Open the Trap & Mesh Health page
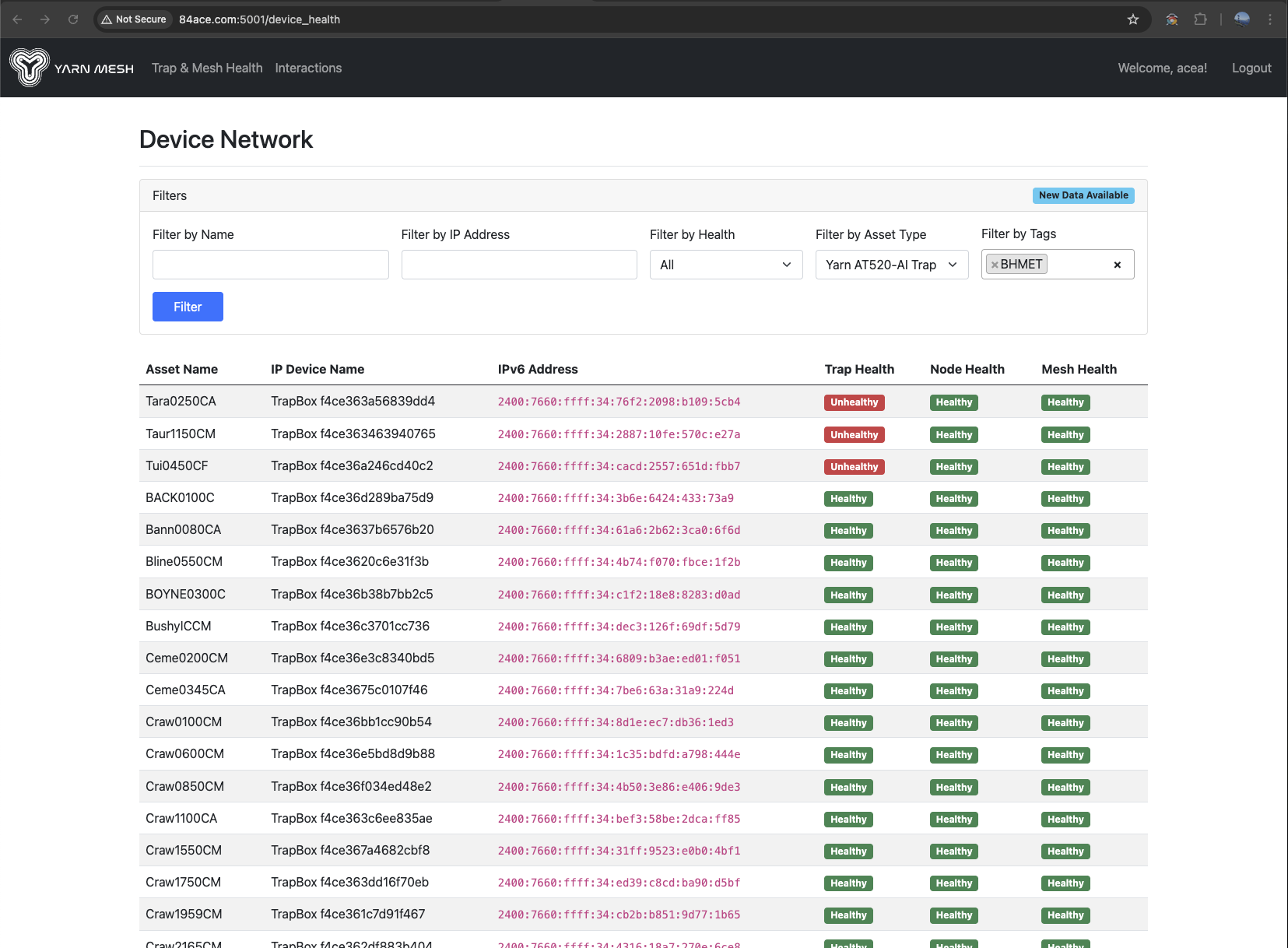 click(x=207, y=68)
